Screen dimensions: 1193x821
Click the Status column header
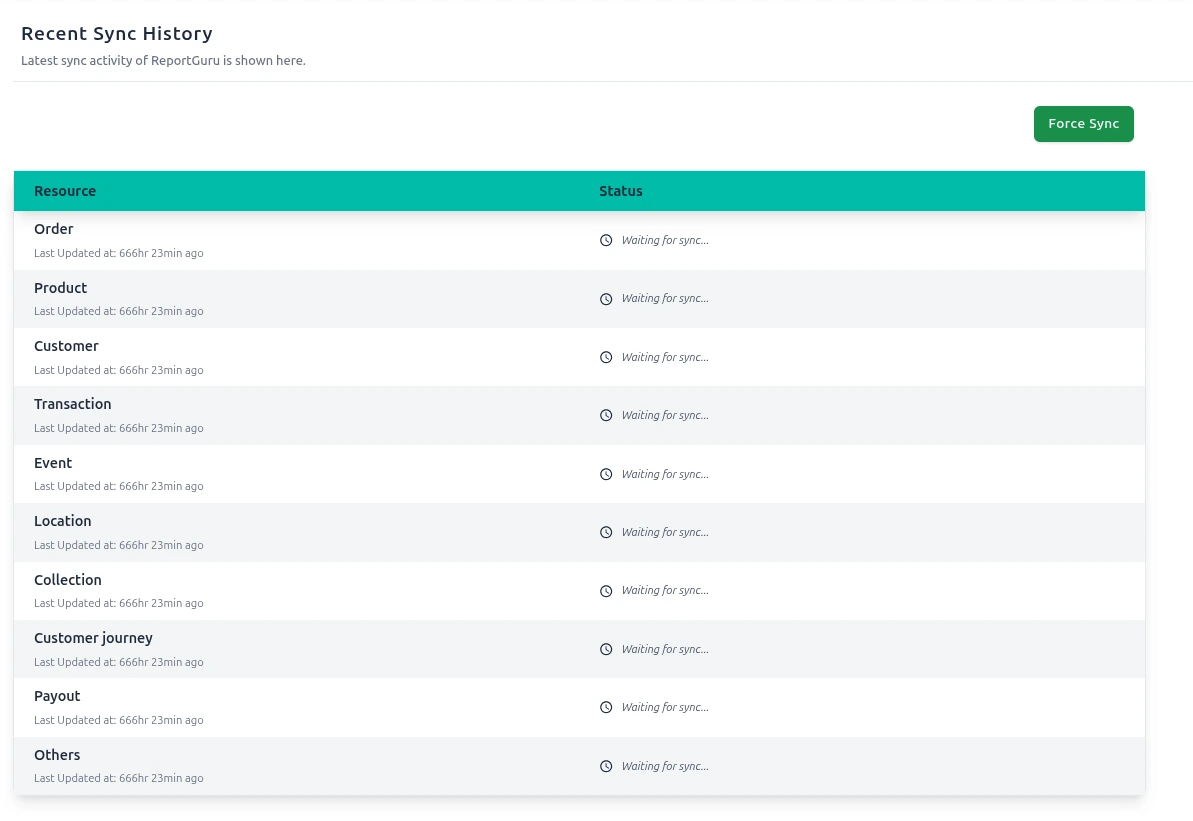click(620, 191)
